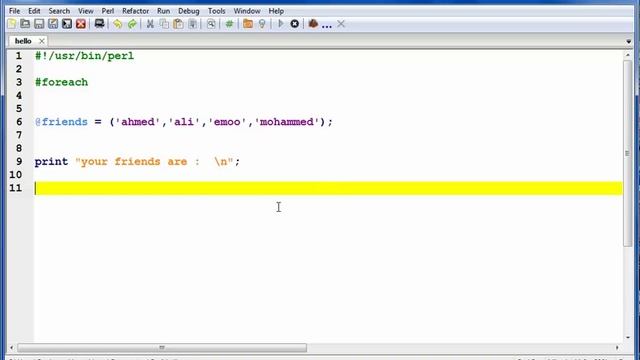Click the Select All toolbar icon
The image size is (640, 360).
click(x=193, y=24)
